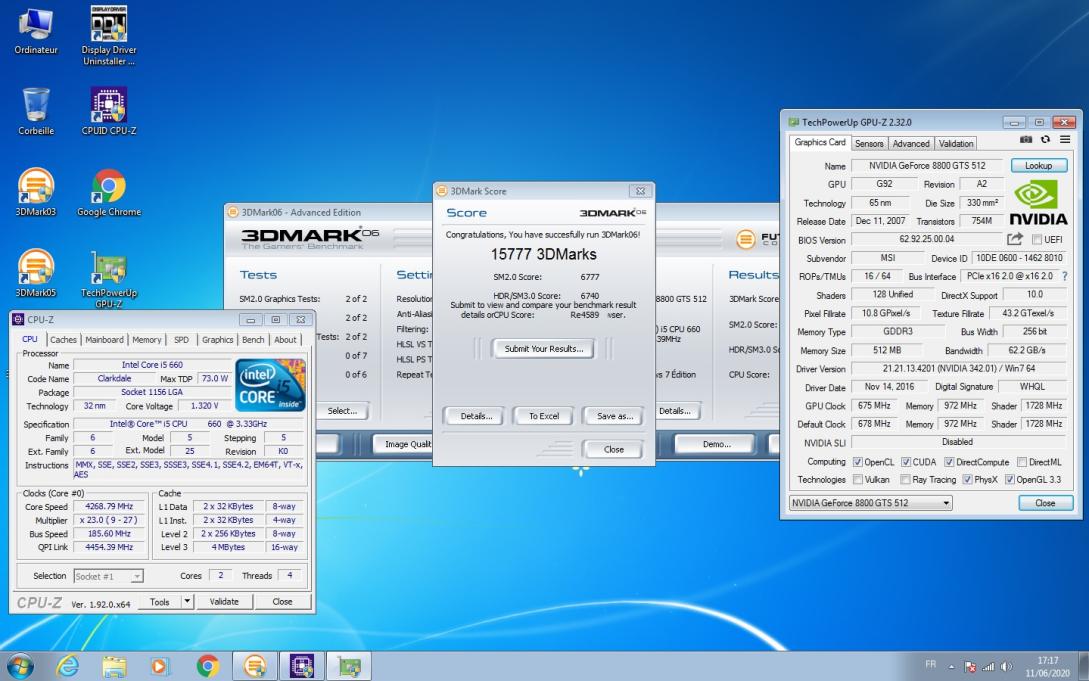This screenshot has height=681, width=1089.
Task: Launch 3DMark03 desktop shortcut
Action: pos(35,192)
